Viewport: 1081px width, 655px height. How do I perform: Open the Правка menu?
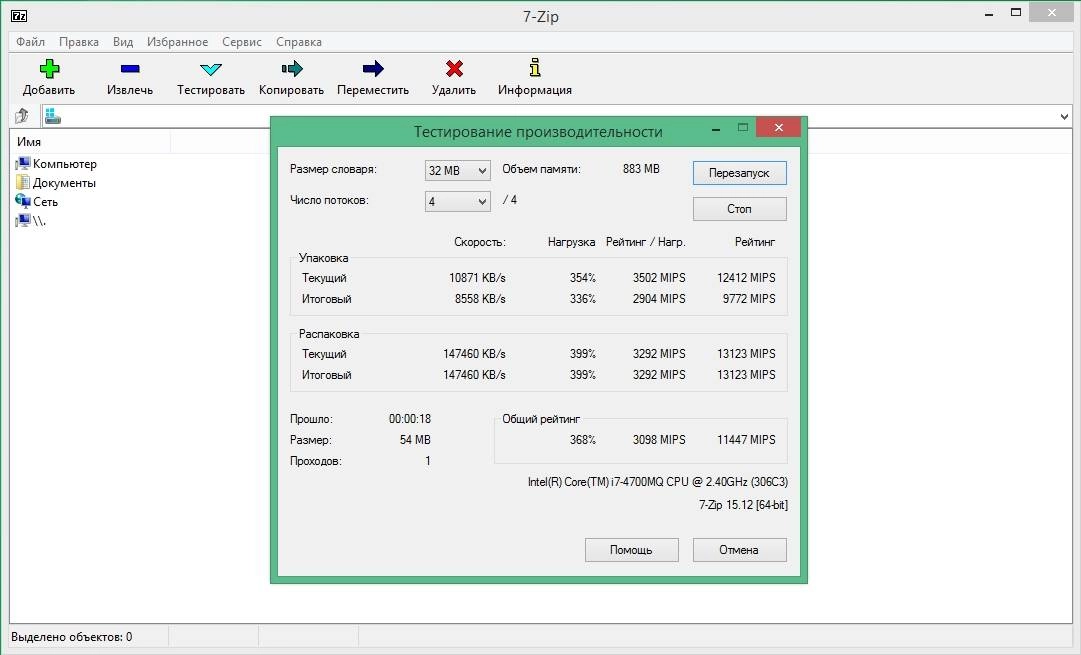79,42
